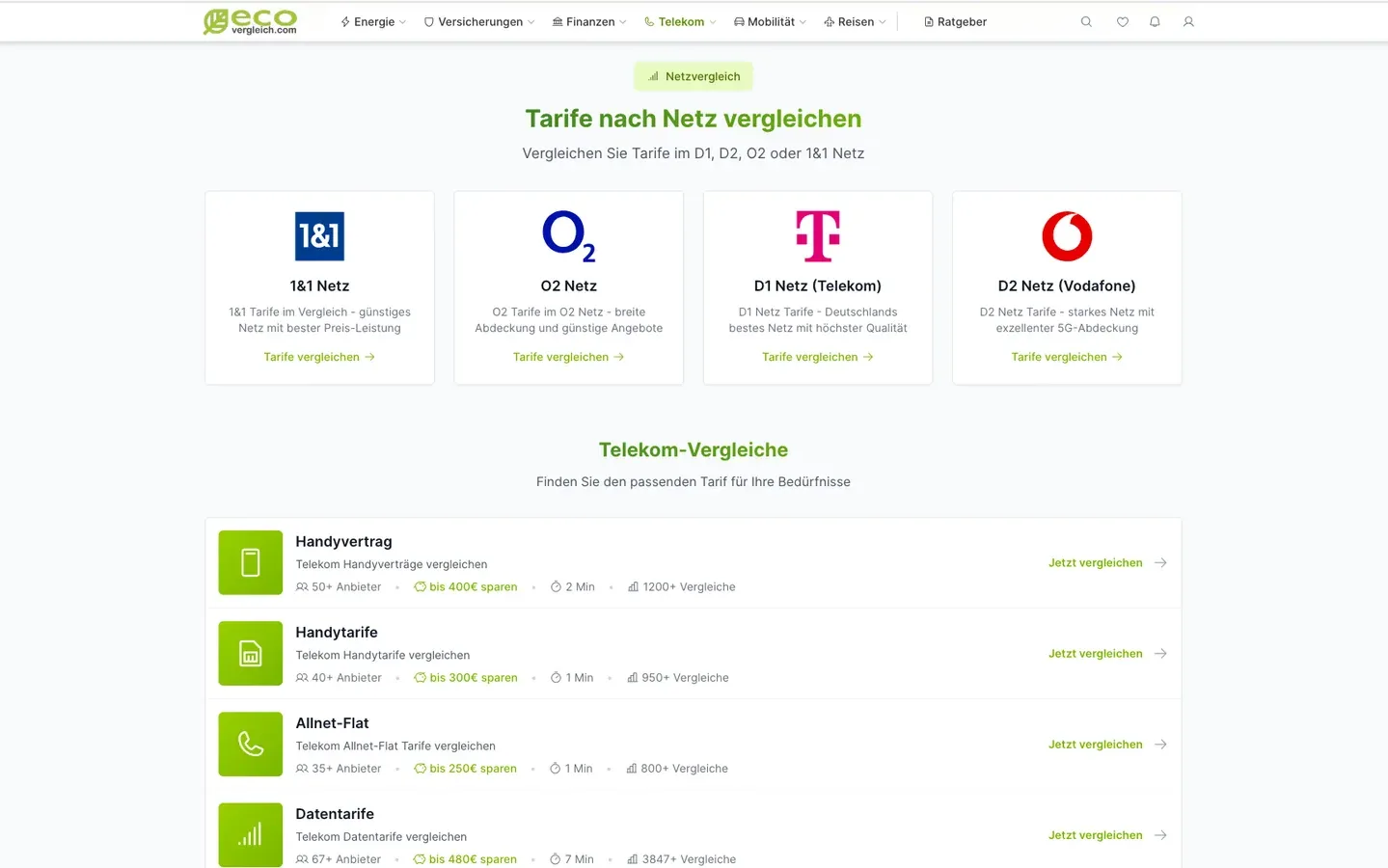1388x868 pixels.
Task: Click Jetzt vergleichen for Handytarife
Action: [1096, 654]
